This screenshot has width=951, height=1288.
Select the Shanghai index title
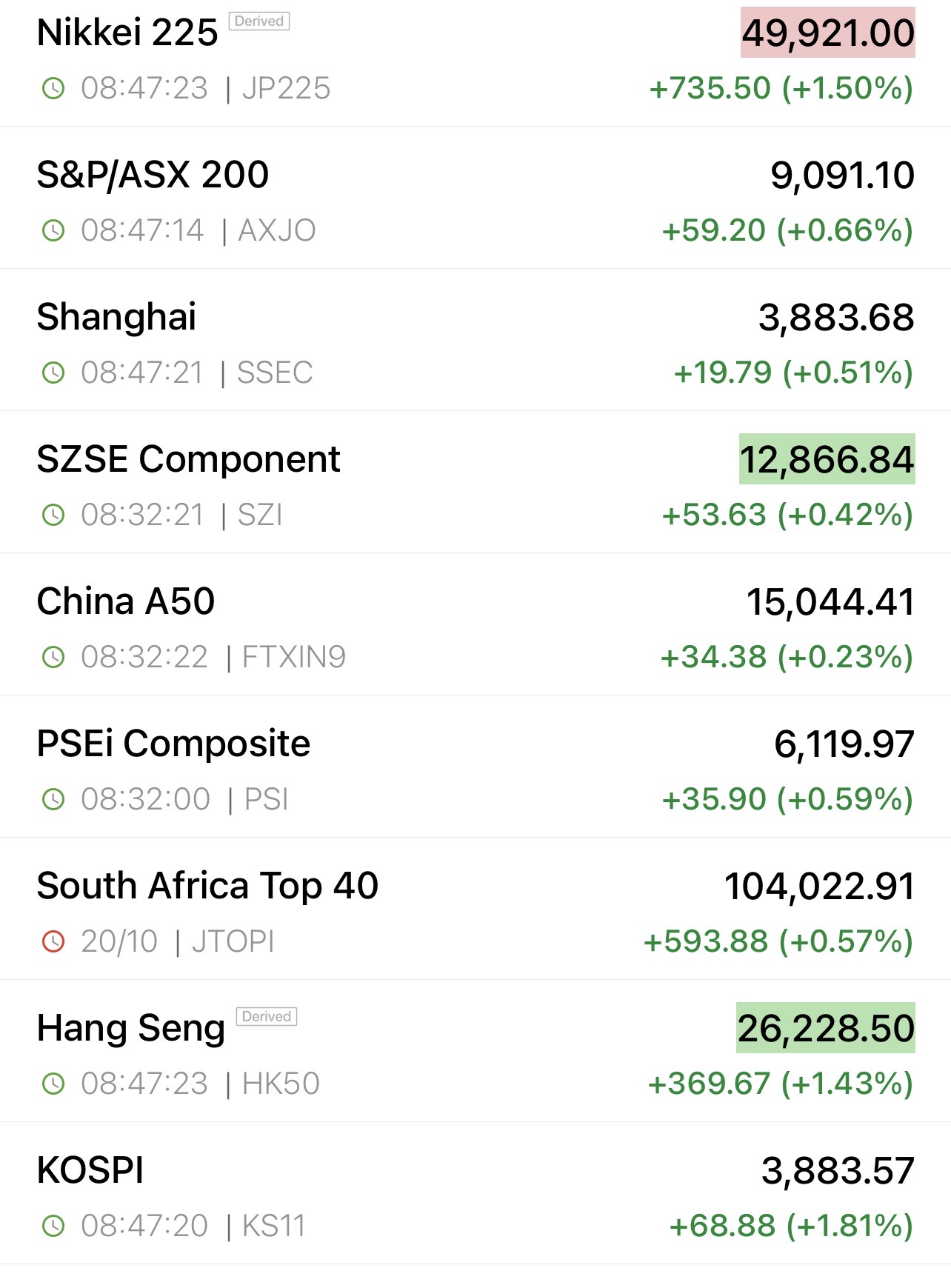click(116, 318)
